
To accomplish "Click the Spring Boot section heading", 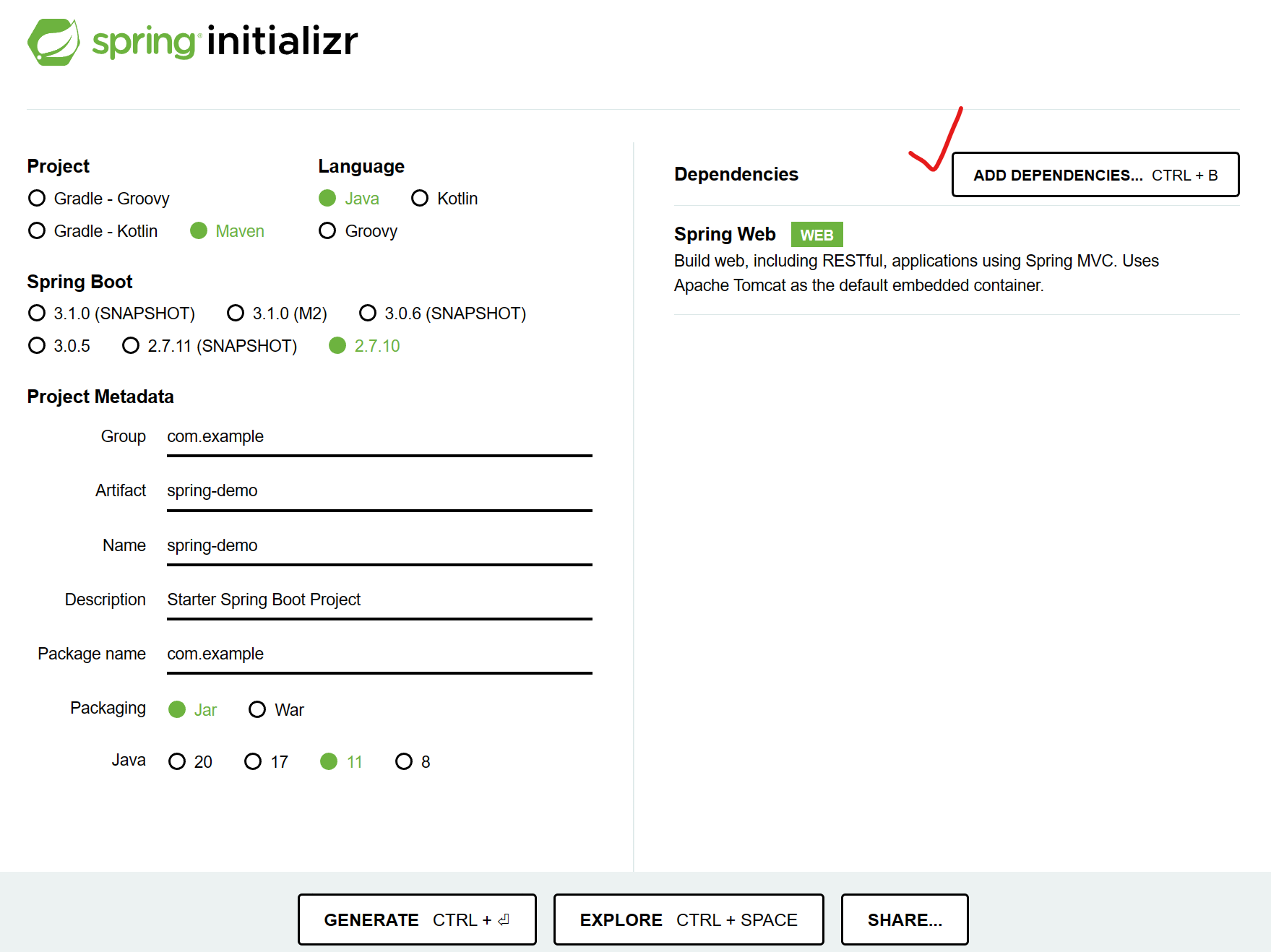I will coord(80,282).
